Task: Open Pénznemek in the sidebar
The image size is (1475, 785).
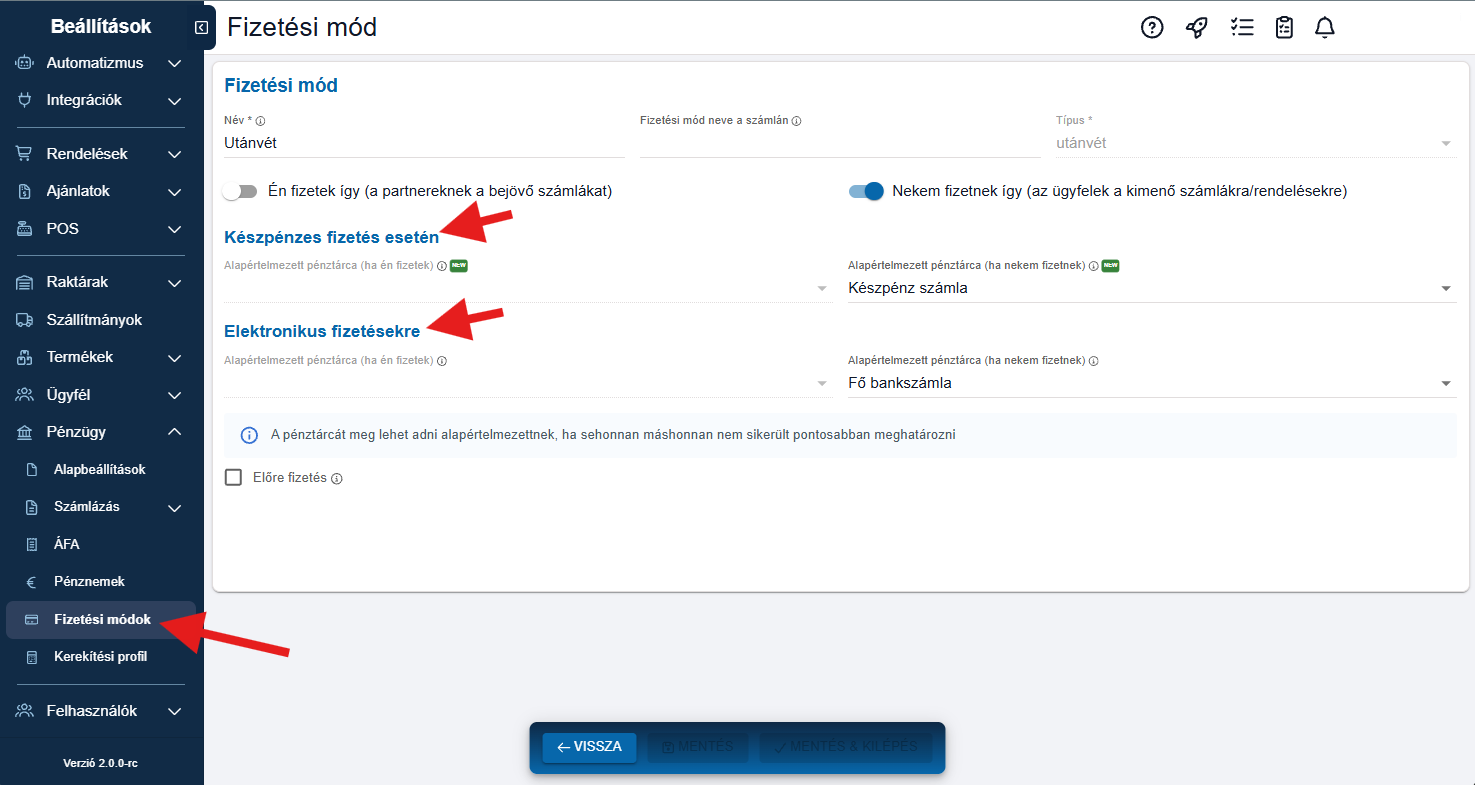Action: tap(89, 581)
